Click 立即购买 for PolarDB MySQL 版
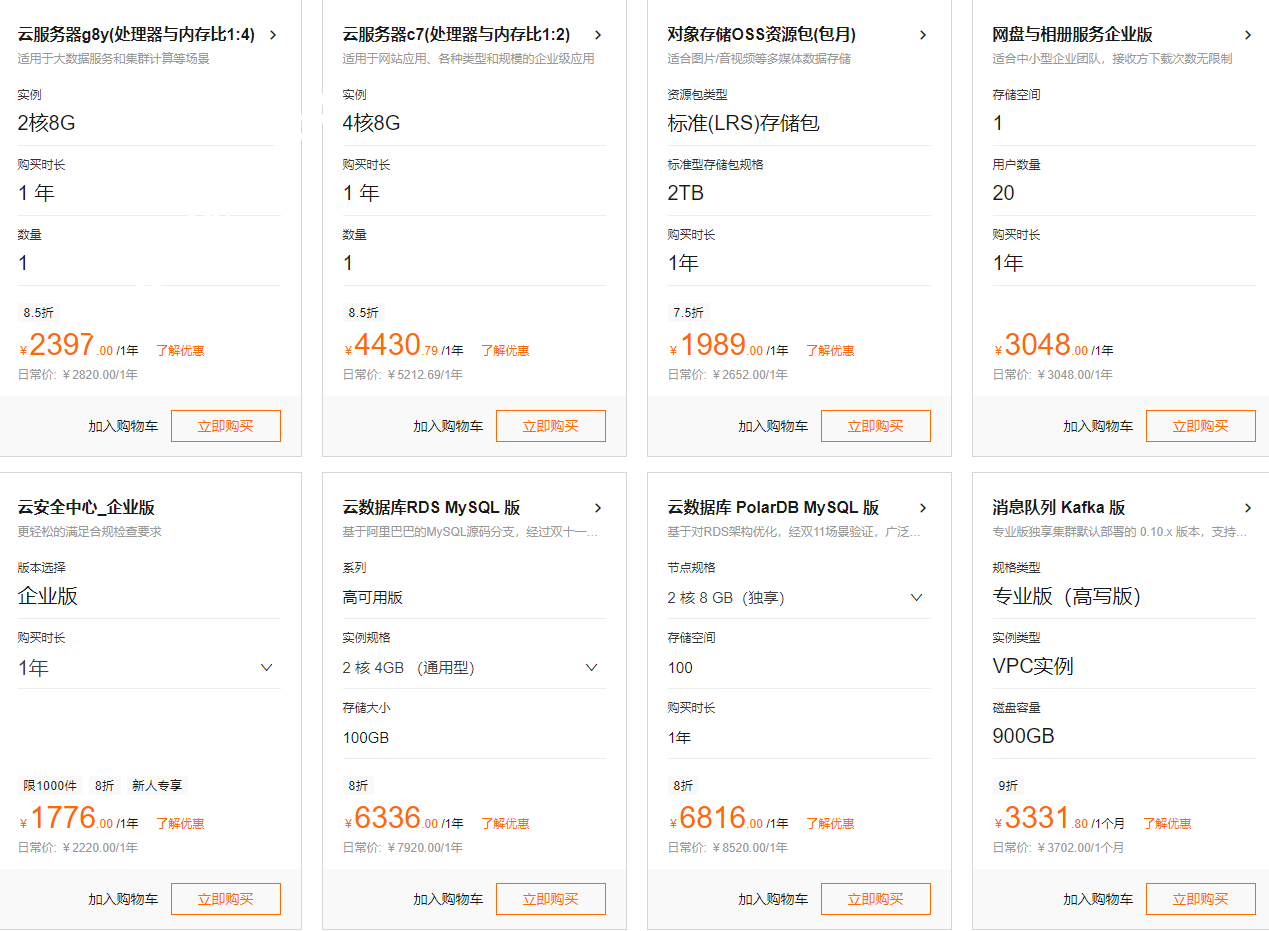The width and height of the screenshot is (1269, 931). click(876, 899)
